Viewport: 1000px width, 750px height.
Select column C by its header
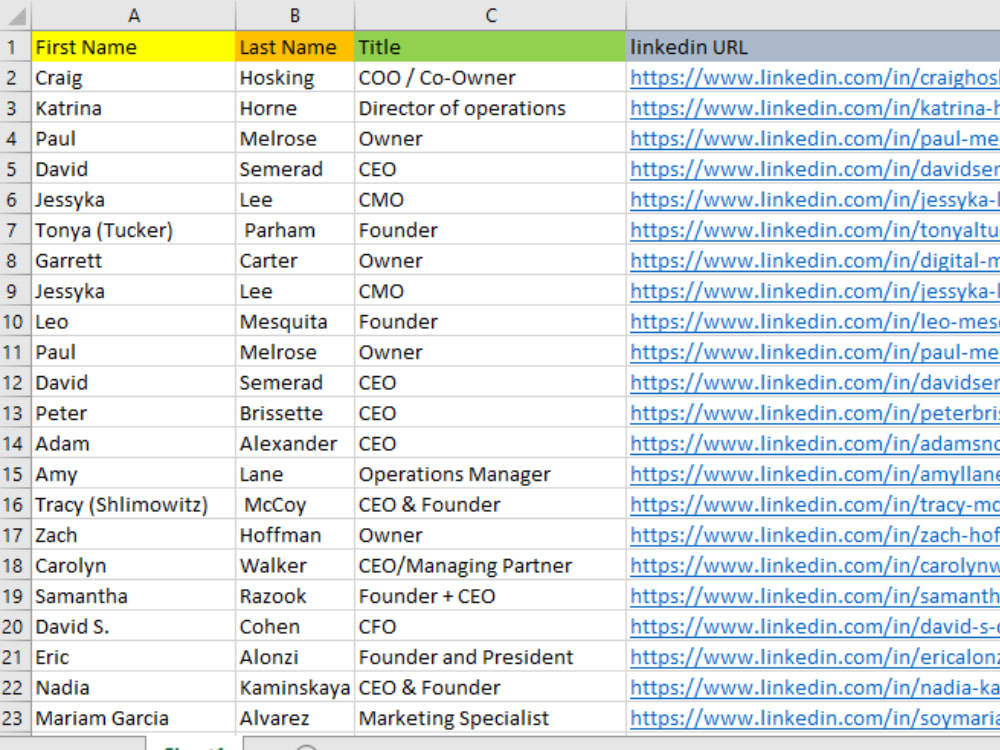pyautogui.click(x=490, y=15)
